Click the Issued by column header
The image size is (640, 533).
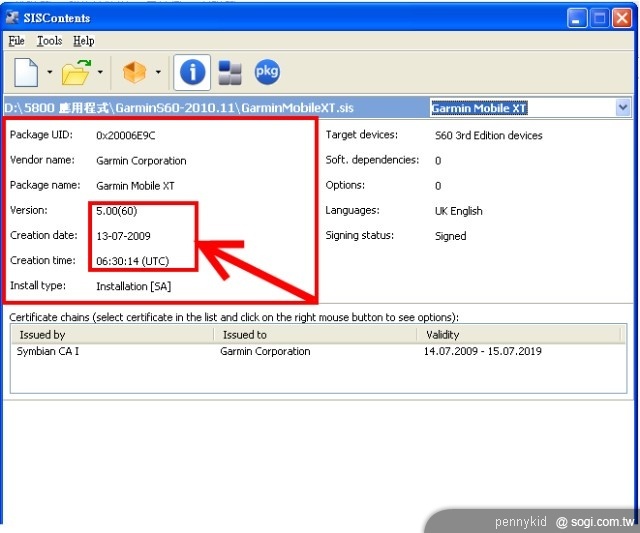(112, 335)
